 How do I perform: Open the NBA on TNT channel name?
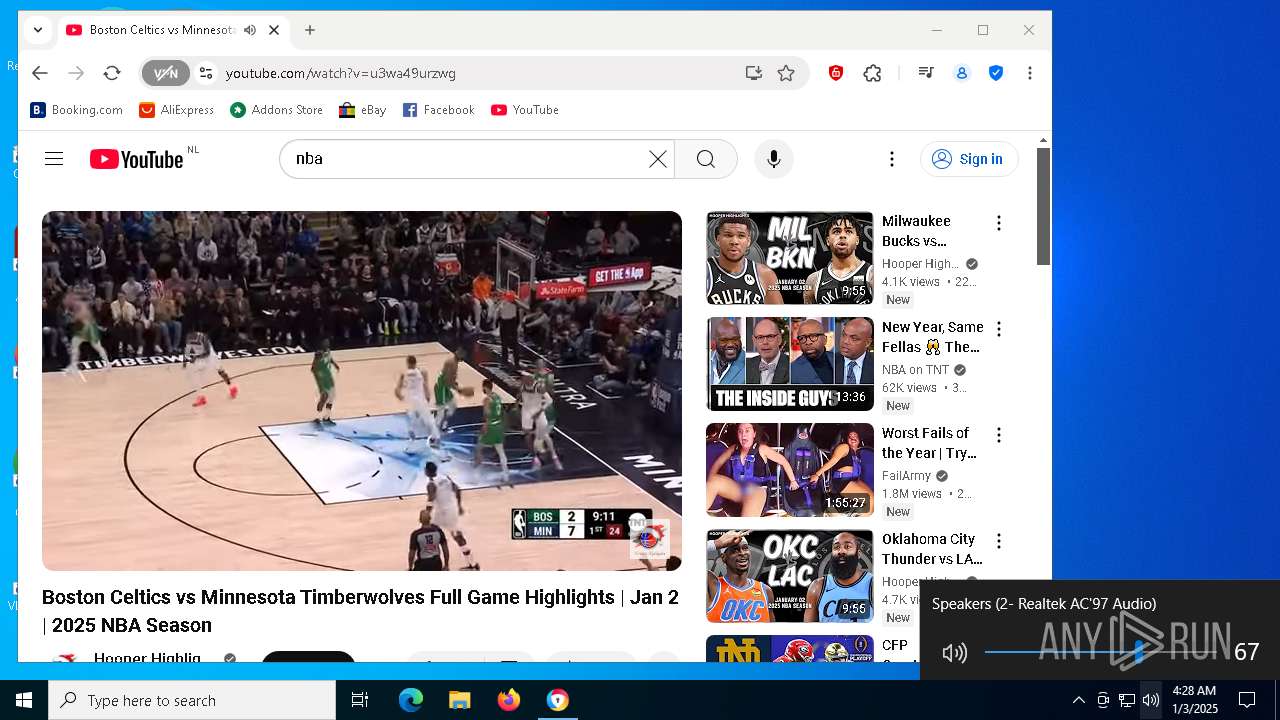point(915,370)
